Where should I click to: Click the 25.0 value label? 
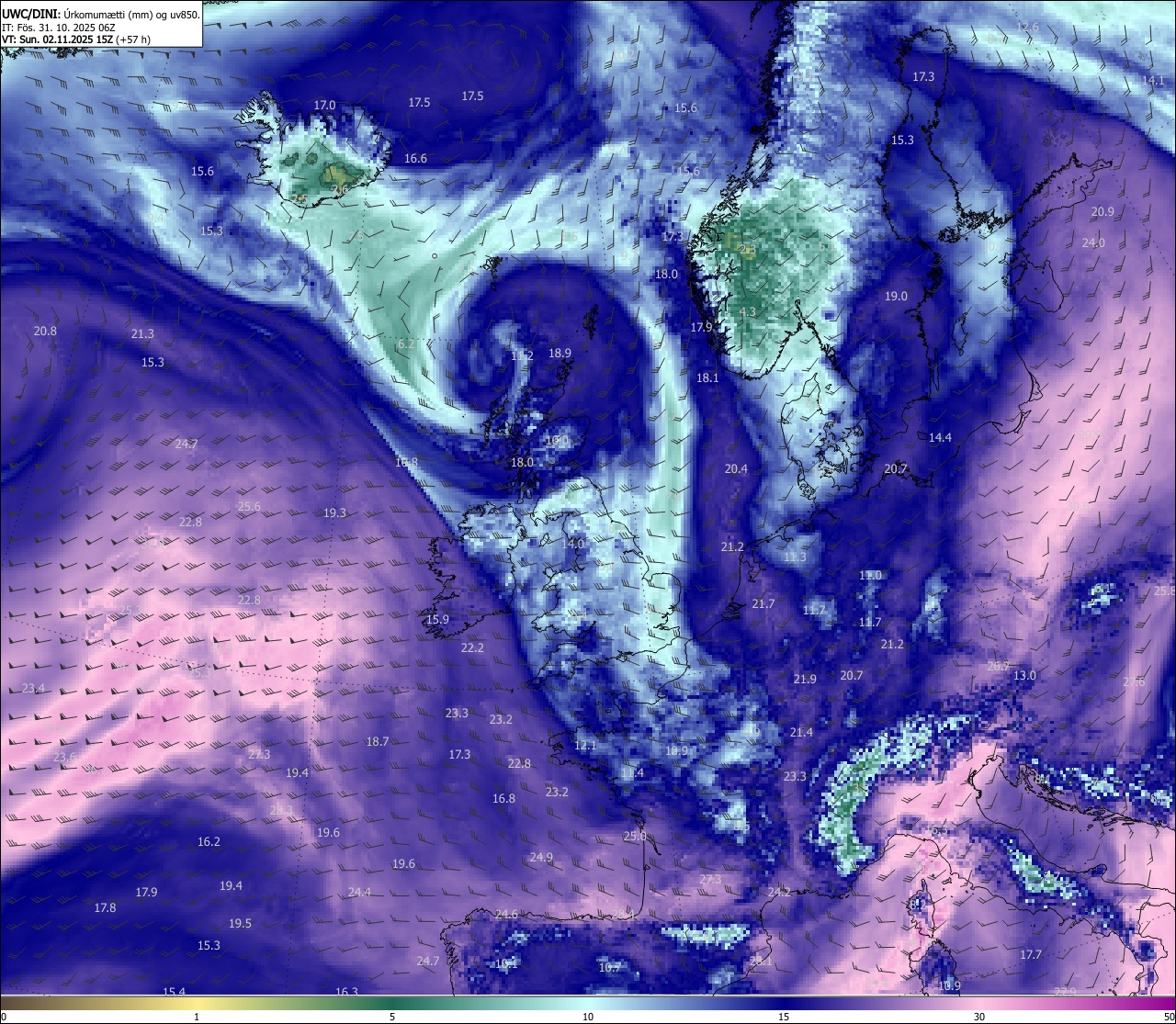(635, 837)
